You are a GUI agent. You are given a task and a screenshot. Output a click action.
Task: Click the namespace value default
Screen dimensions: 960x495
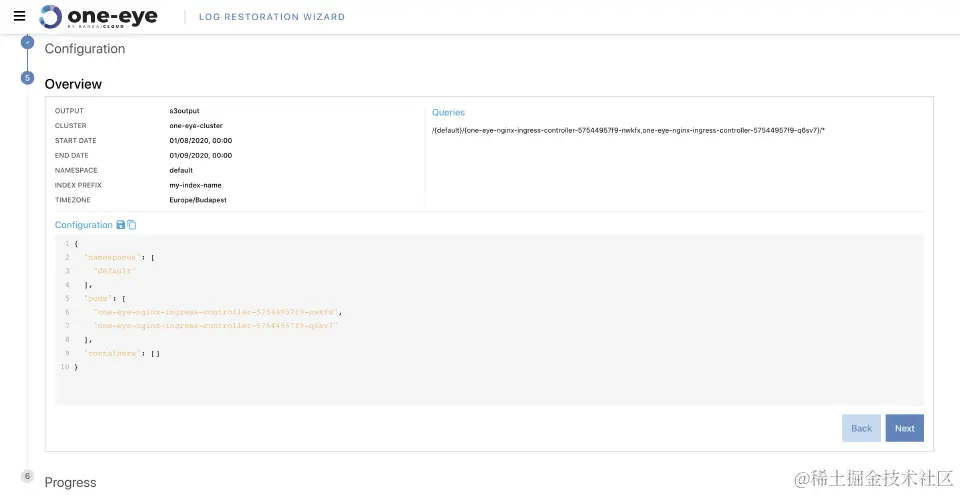point(181,170)
